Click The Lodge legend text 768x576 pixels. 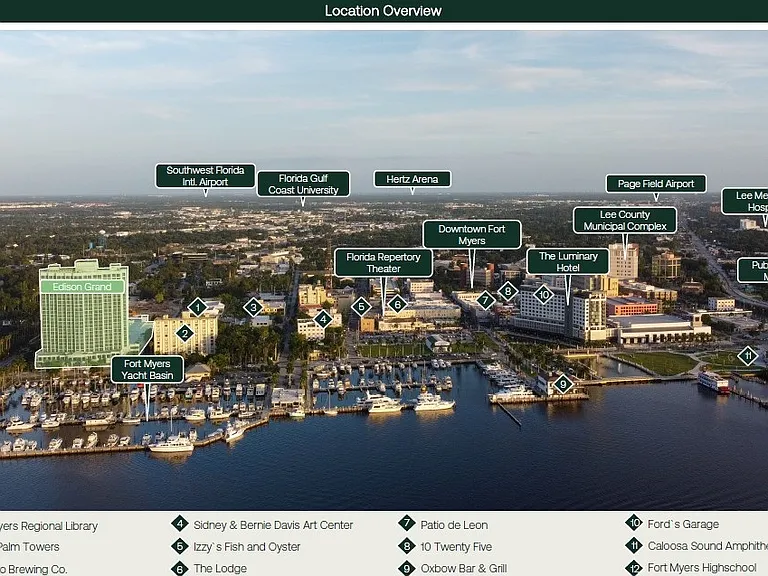220,568
